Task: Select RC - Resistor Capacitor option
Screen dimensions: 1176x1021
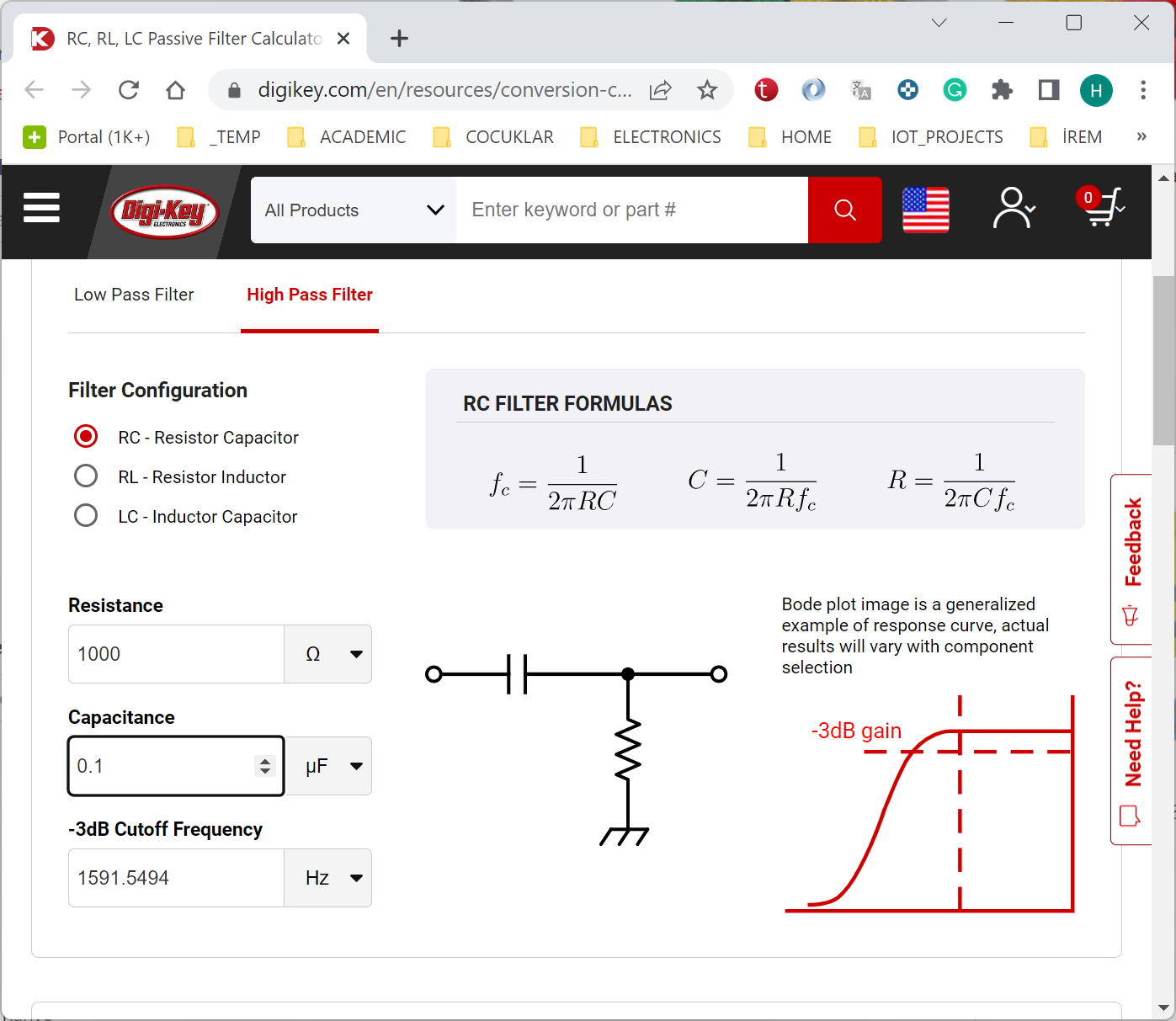Action: pos(86,437)
